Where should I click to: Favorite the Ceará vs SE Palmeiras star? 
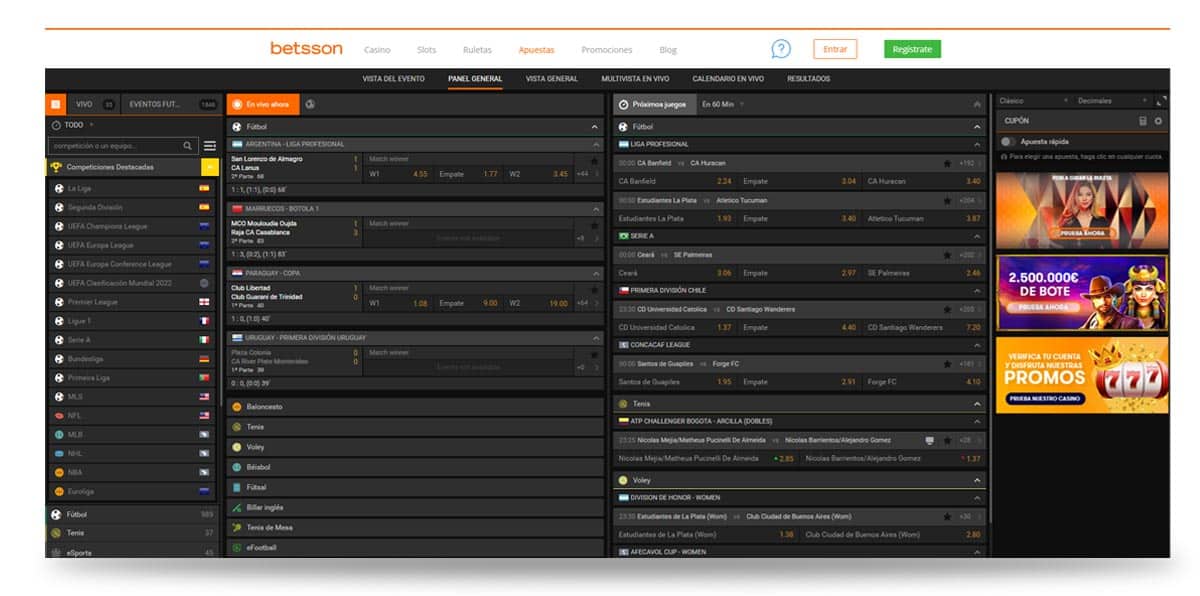[947, 255]
